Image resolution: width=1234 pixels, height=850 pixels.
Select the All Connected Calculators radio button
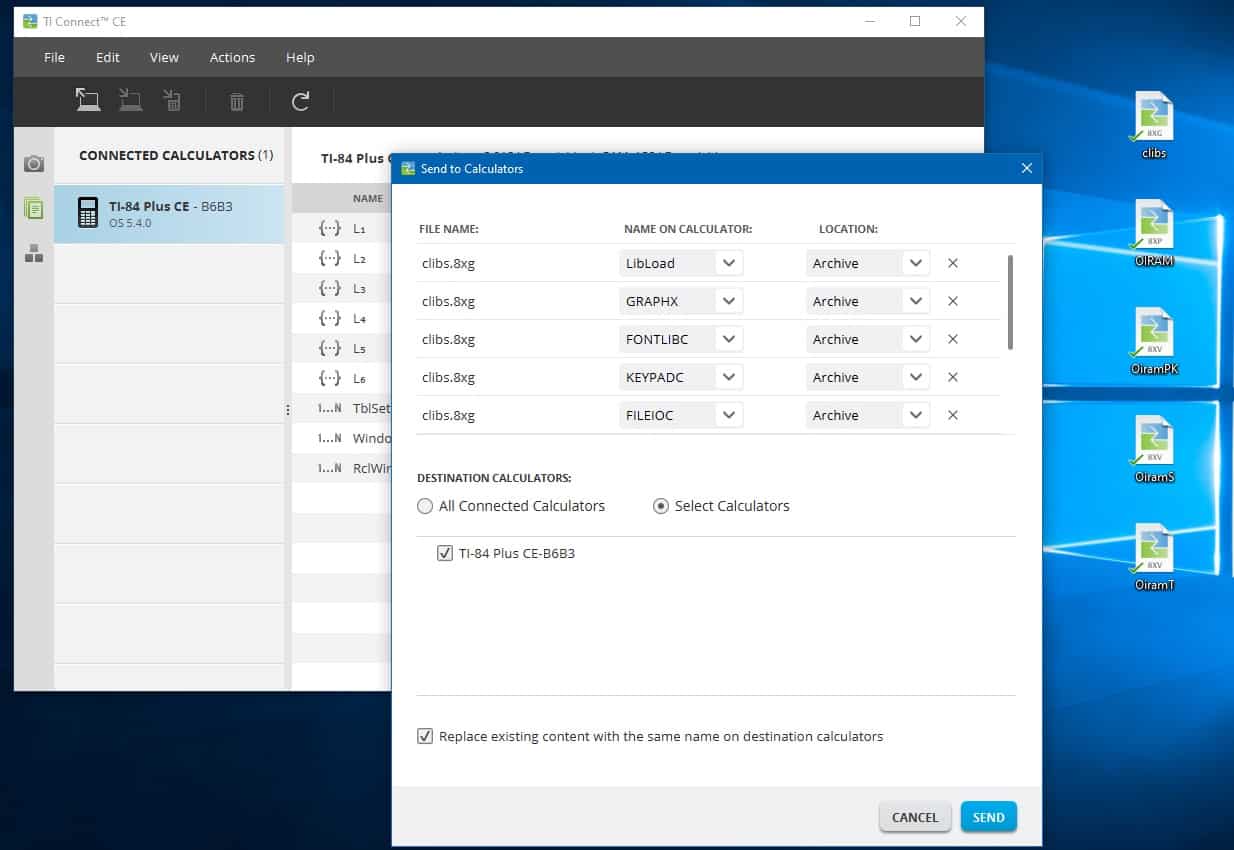click(425, 506)
